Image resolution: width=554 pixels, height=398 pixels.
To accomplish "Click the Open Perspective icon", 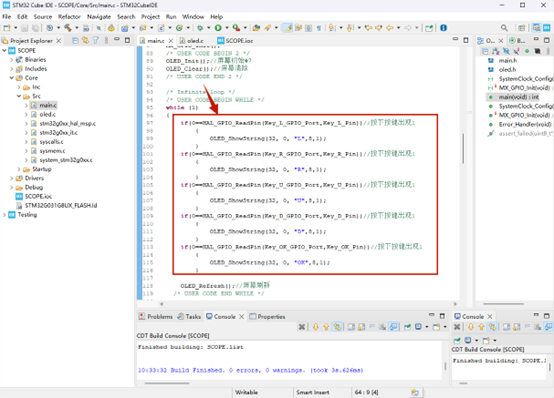I will pyautogui.click(x=521, y=28).
